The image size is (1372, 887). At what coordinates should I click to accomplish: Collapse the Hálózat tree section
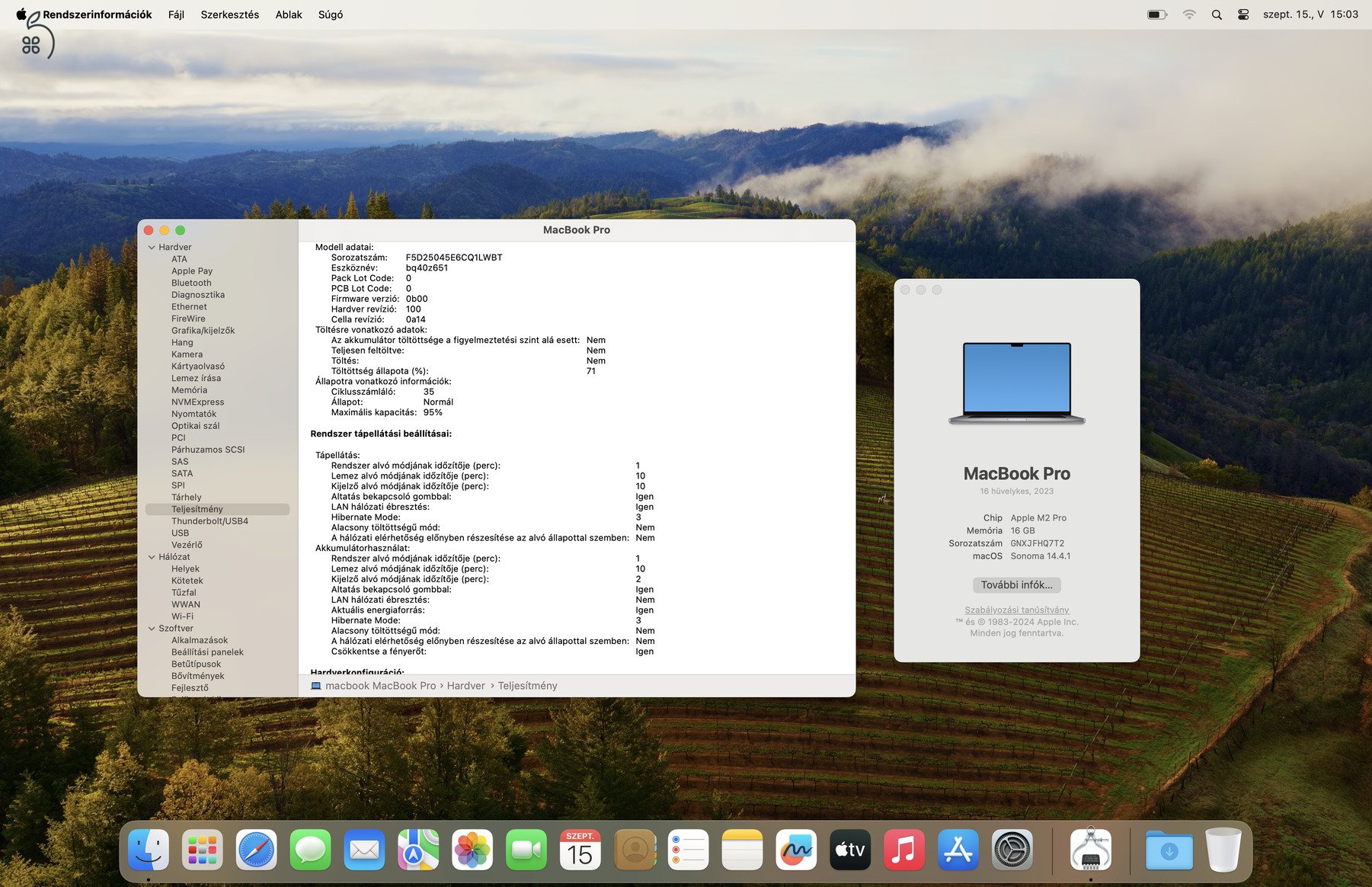click(x=152, y=557)
